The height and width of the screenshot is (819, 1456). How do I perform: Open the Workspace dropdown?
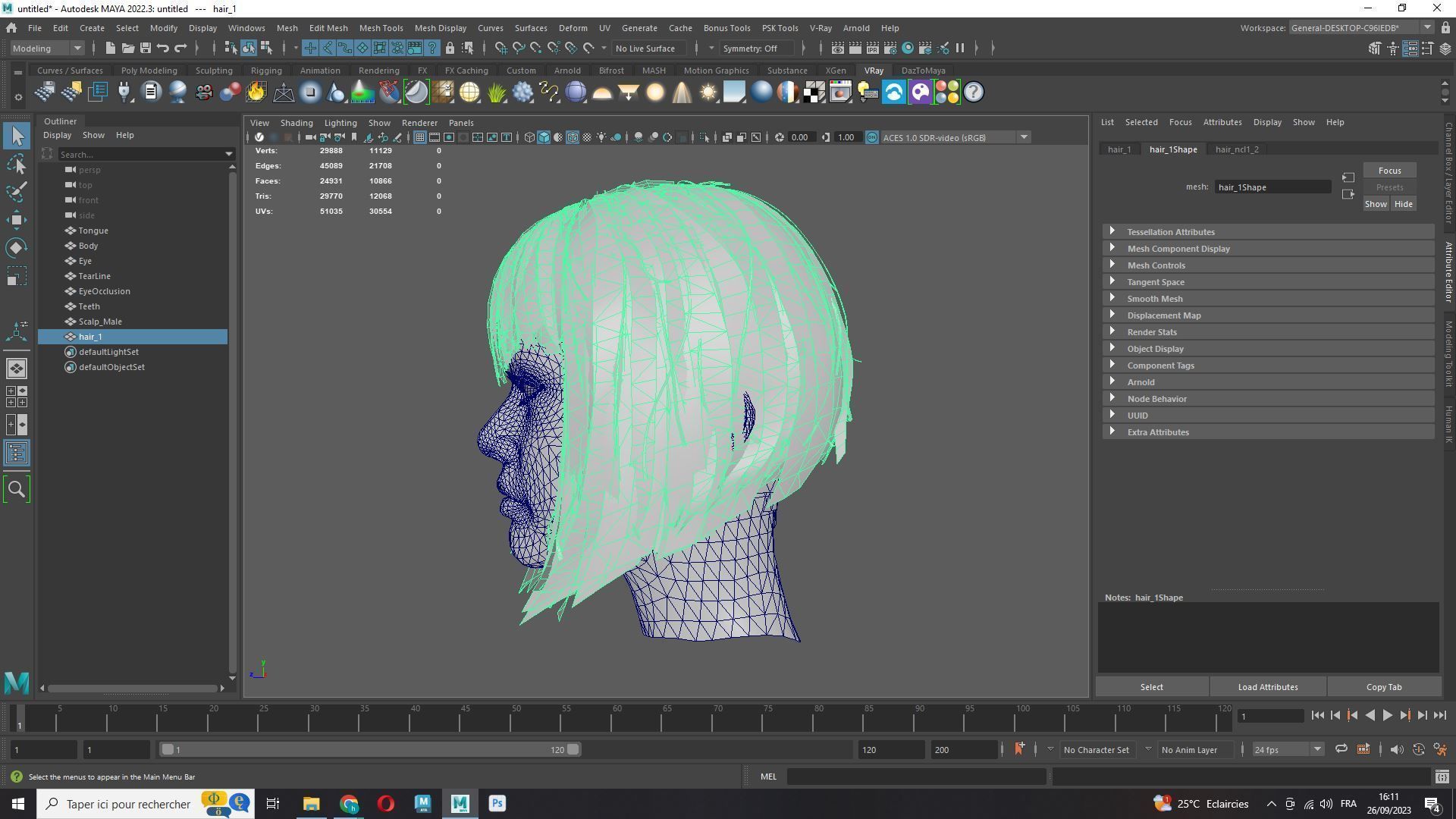[1360, 28]
